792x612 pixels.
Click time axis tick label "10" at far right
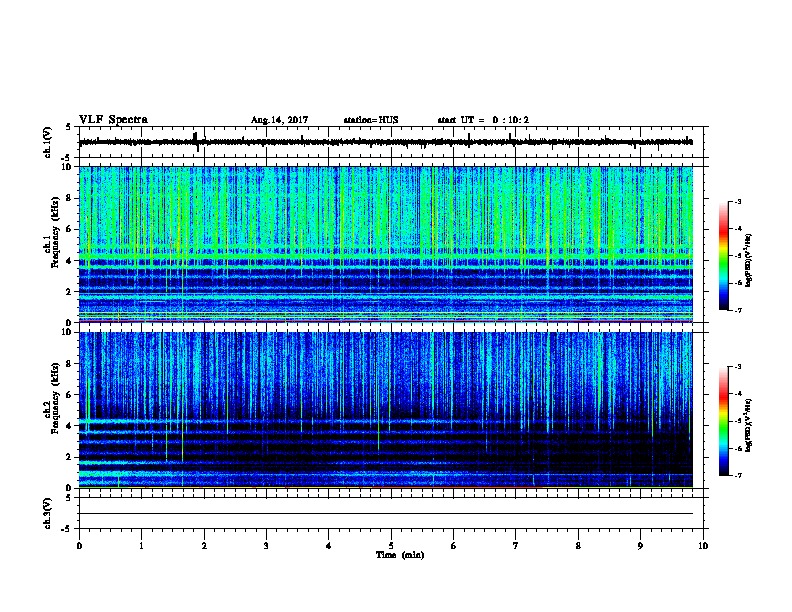pyautogui.click(x=703, y=546)
